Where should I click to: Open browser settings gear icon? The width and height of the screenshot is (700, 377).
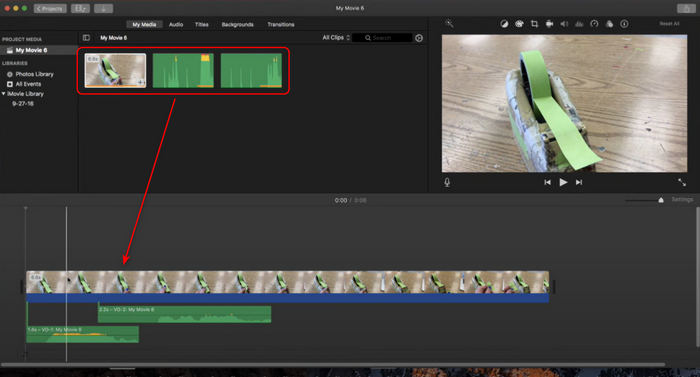point(419,38)
